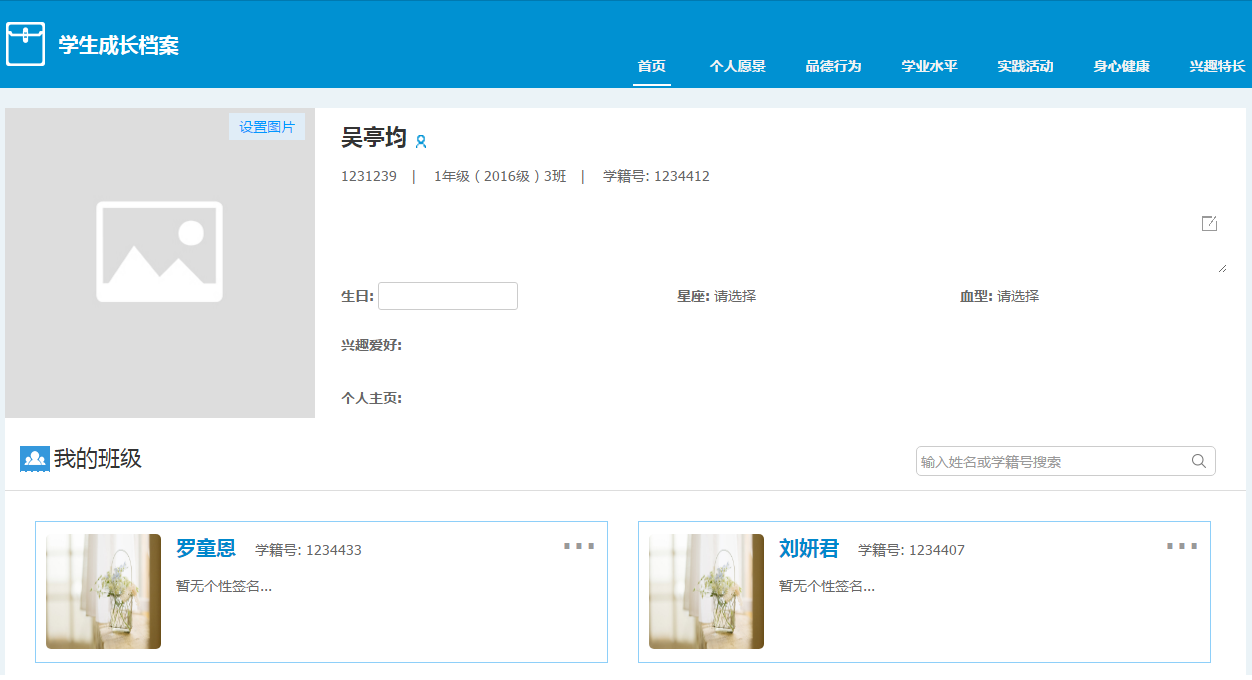The width and height of the screenshot is (1252, 680).
Task: Click the text 学籍号: 1234412
Action: point(656,176)
